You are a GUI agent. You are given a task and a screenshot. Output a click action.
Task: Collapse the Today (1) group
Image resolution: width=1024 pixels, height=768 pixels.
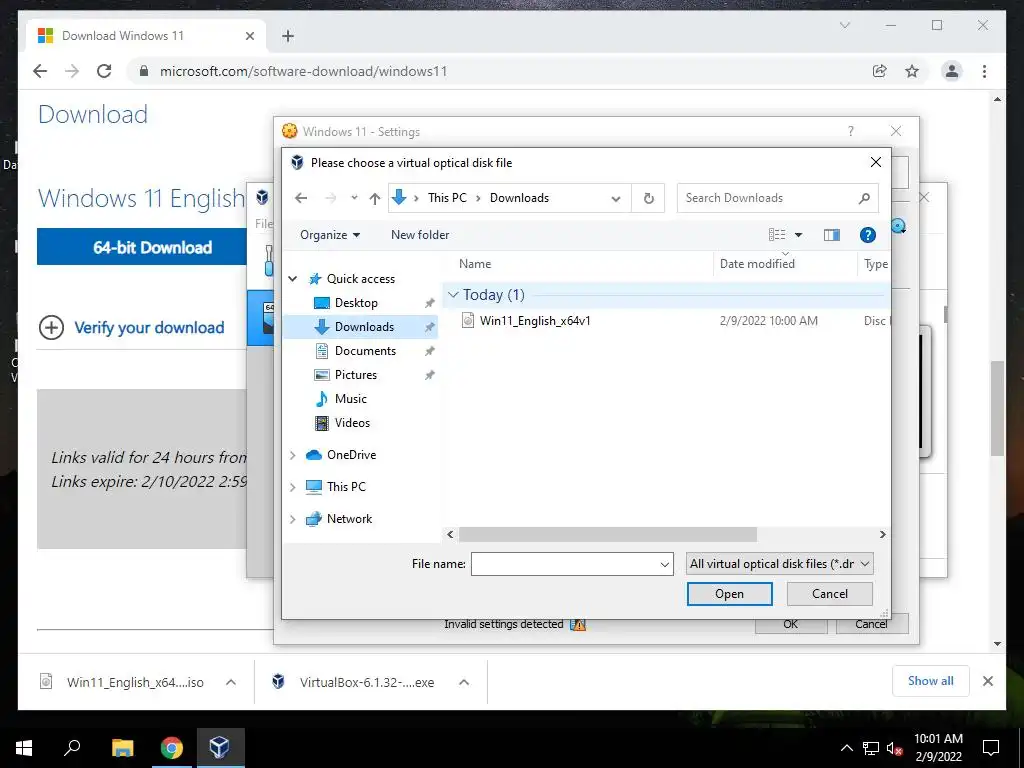tap(453, 295)
